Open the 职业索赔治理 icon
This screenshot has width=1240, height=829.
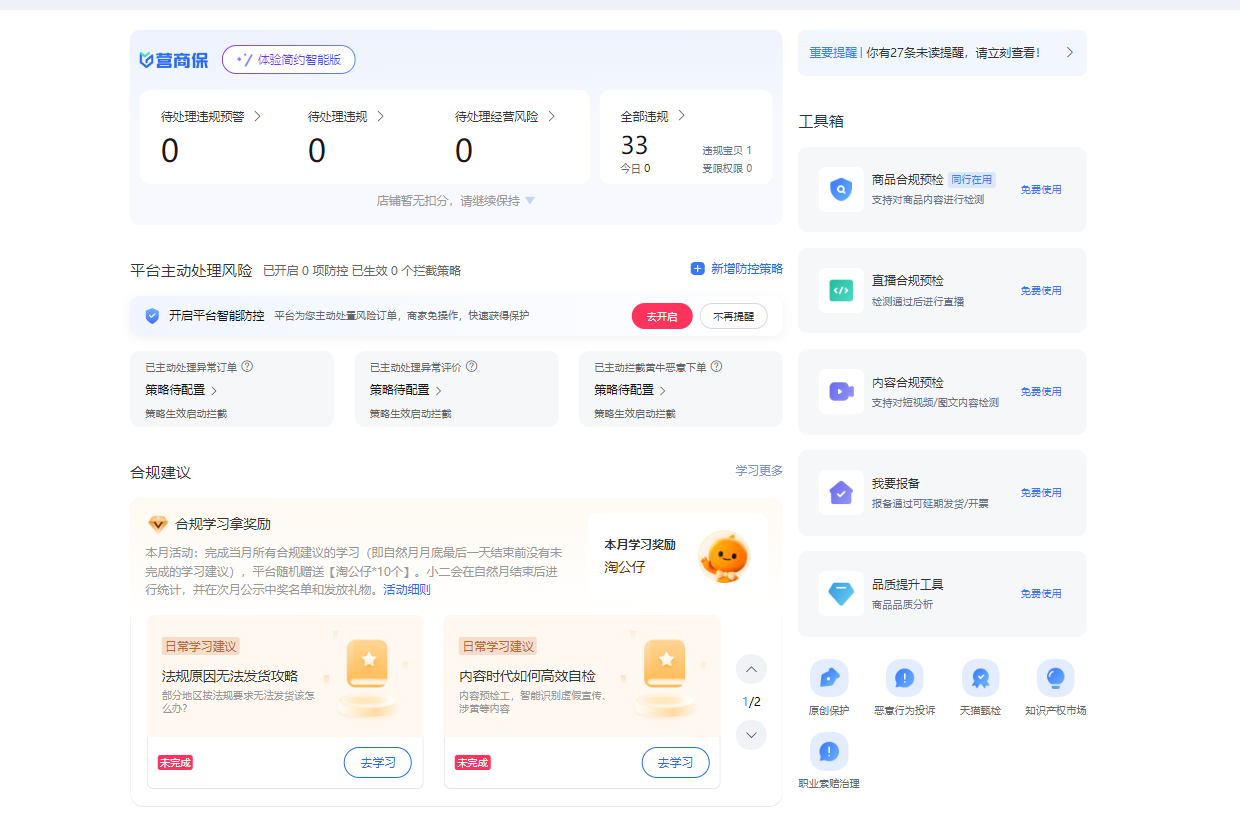(x=828, y=751)
